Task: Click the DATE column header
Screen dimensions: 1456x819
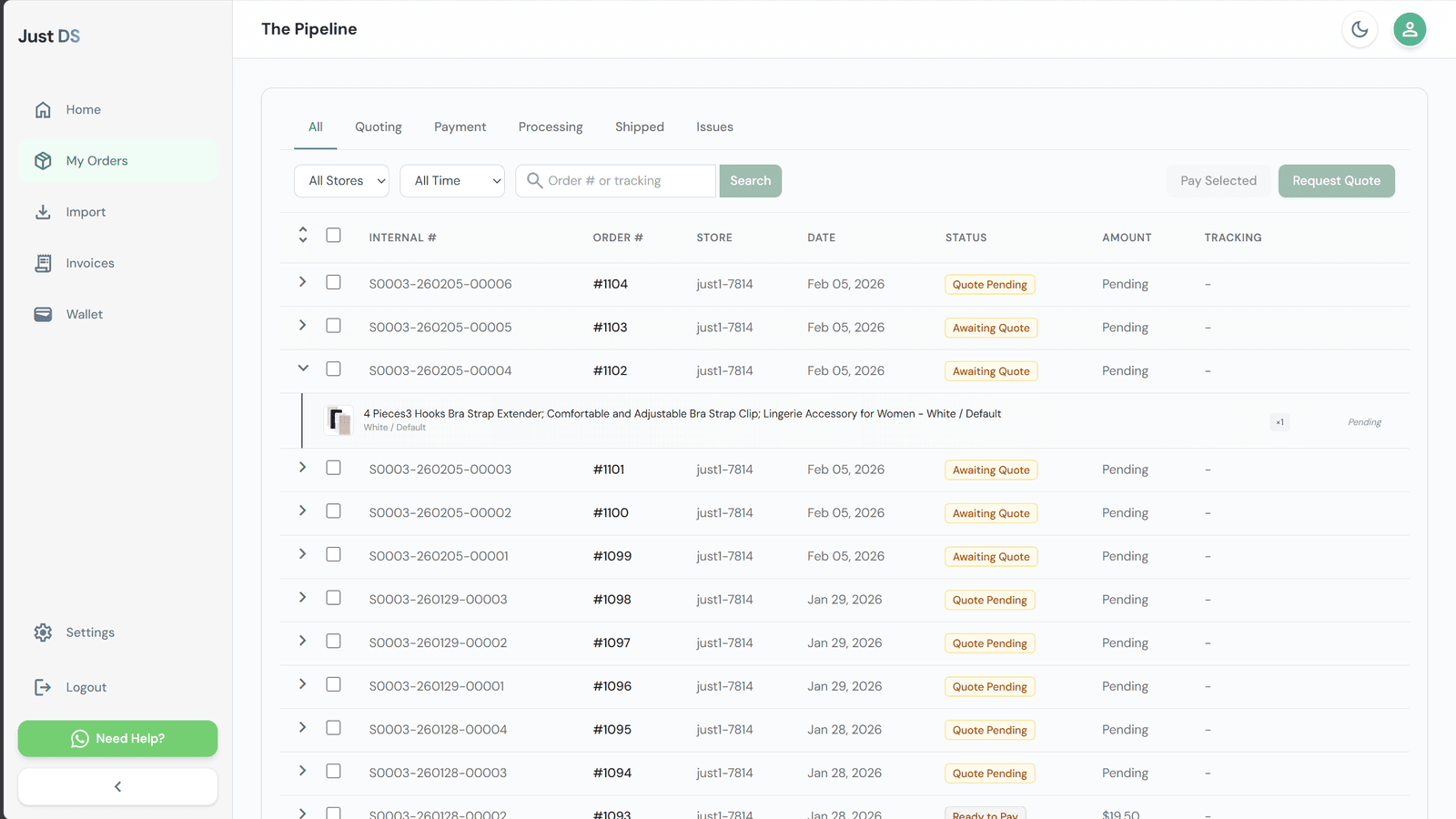Action: (821, 238)
